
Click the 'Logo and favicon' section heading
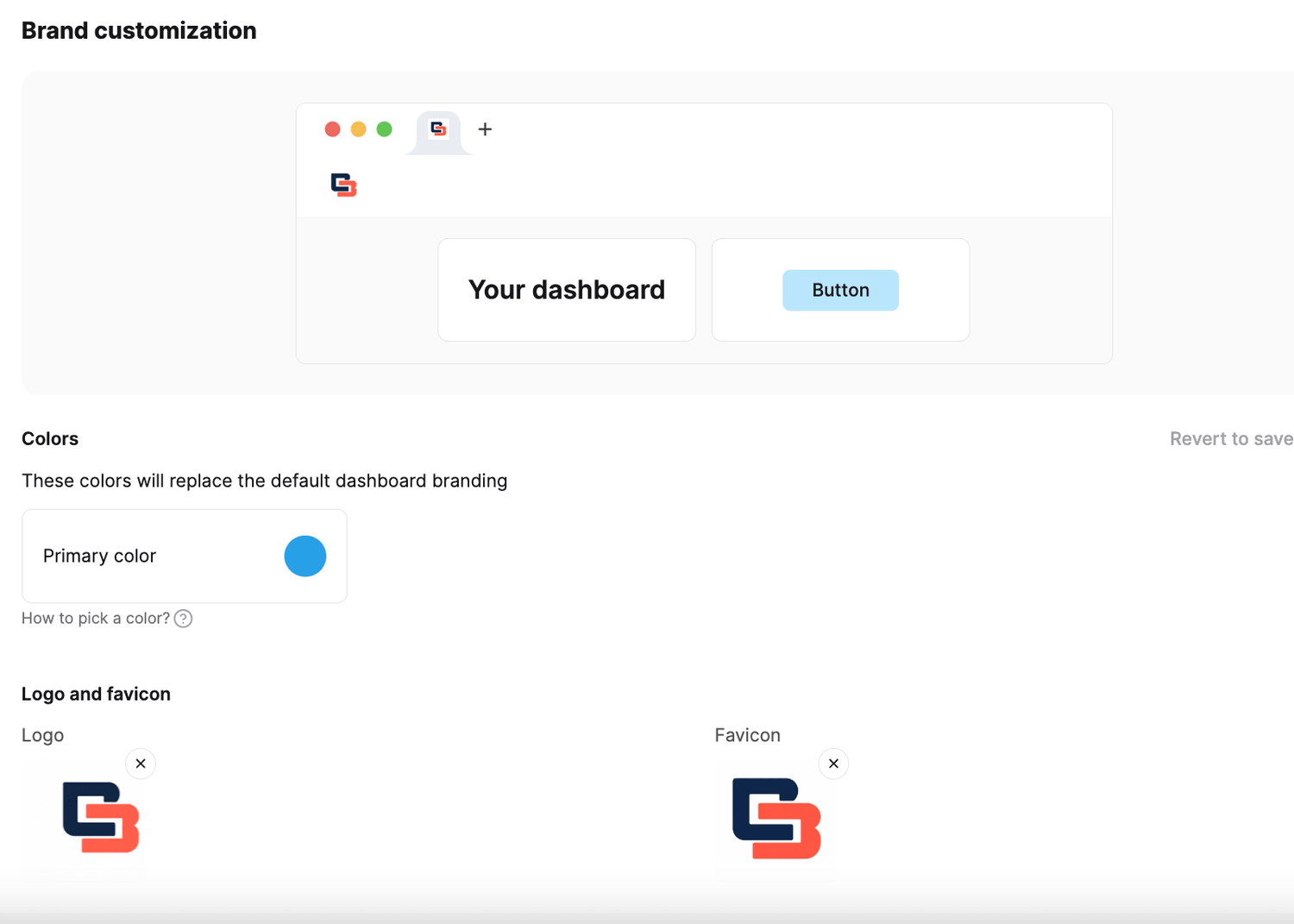(96, 695)
